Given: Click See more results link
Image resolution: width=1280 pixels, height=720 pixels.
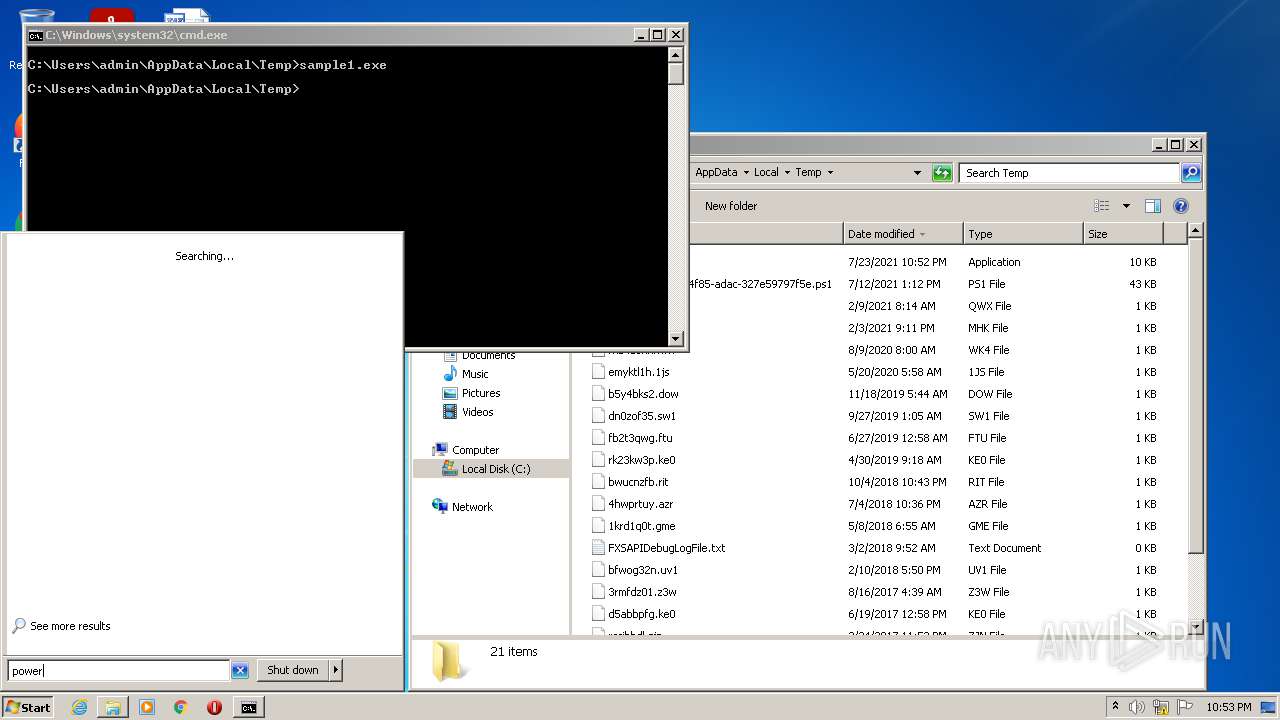Looking at the screenshot, I should point(70,626).
